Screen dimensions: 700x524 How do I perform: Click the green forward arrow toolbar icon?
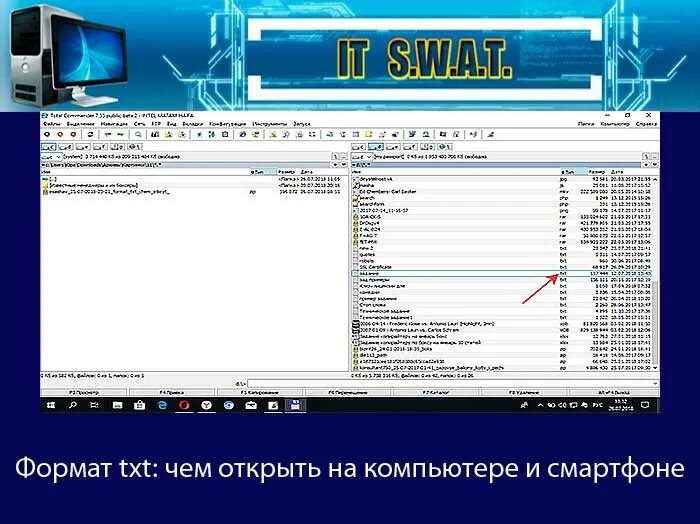coord(120,134)
